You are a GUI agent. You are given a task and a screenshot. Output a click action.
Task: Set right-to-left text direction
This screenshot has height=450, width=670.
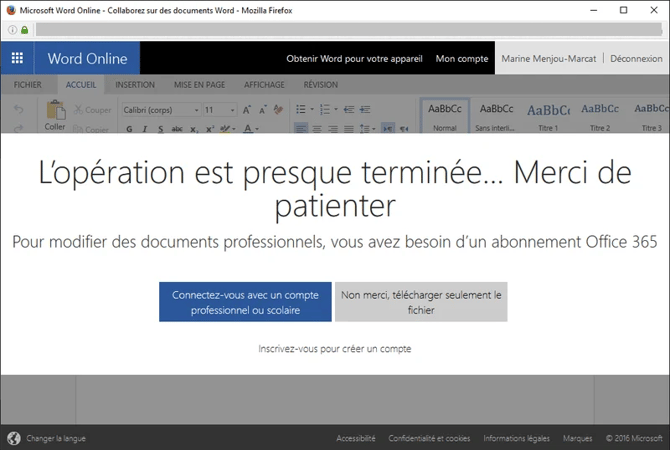pos(404,129)
